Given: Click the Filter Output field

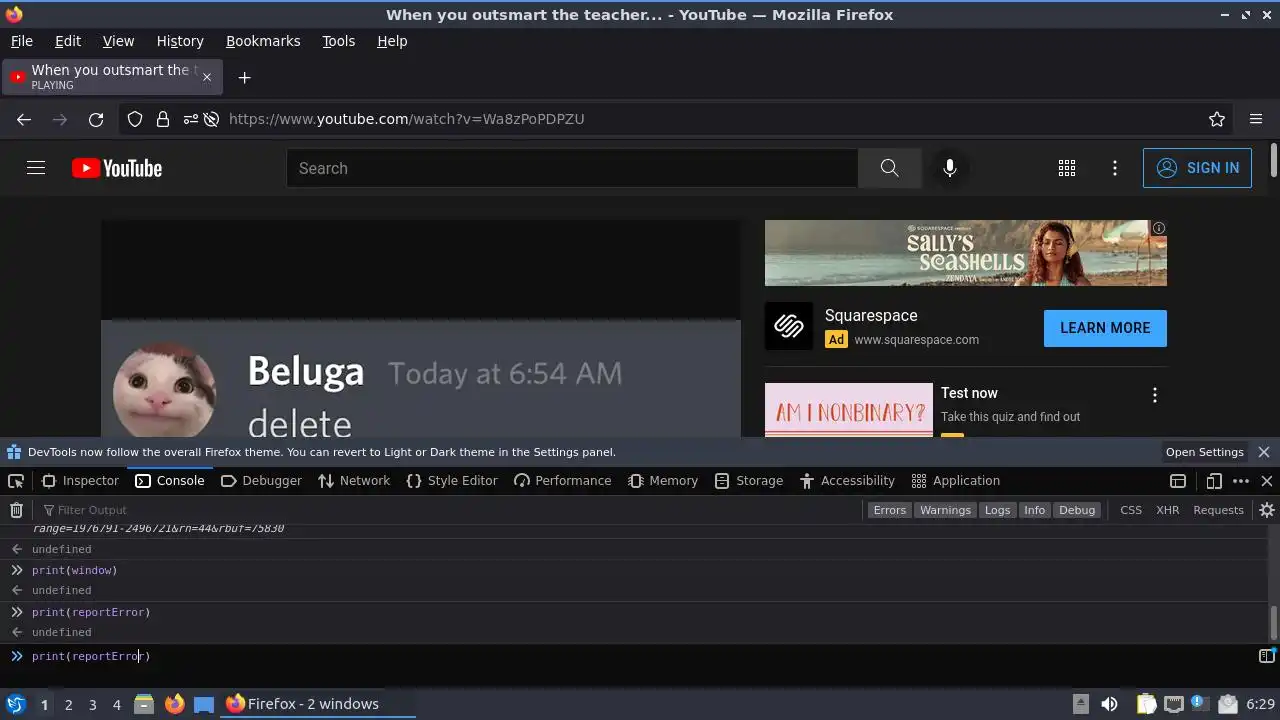Looking at the screenshot, I should [450, 510].
